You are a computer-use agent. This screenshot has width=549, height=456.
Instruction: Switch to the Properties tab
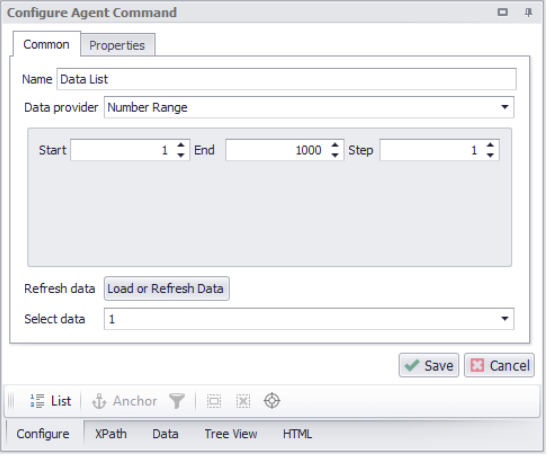point(118,46)
